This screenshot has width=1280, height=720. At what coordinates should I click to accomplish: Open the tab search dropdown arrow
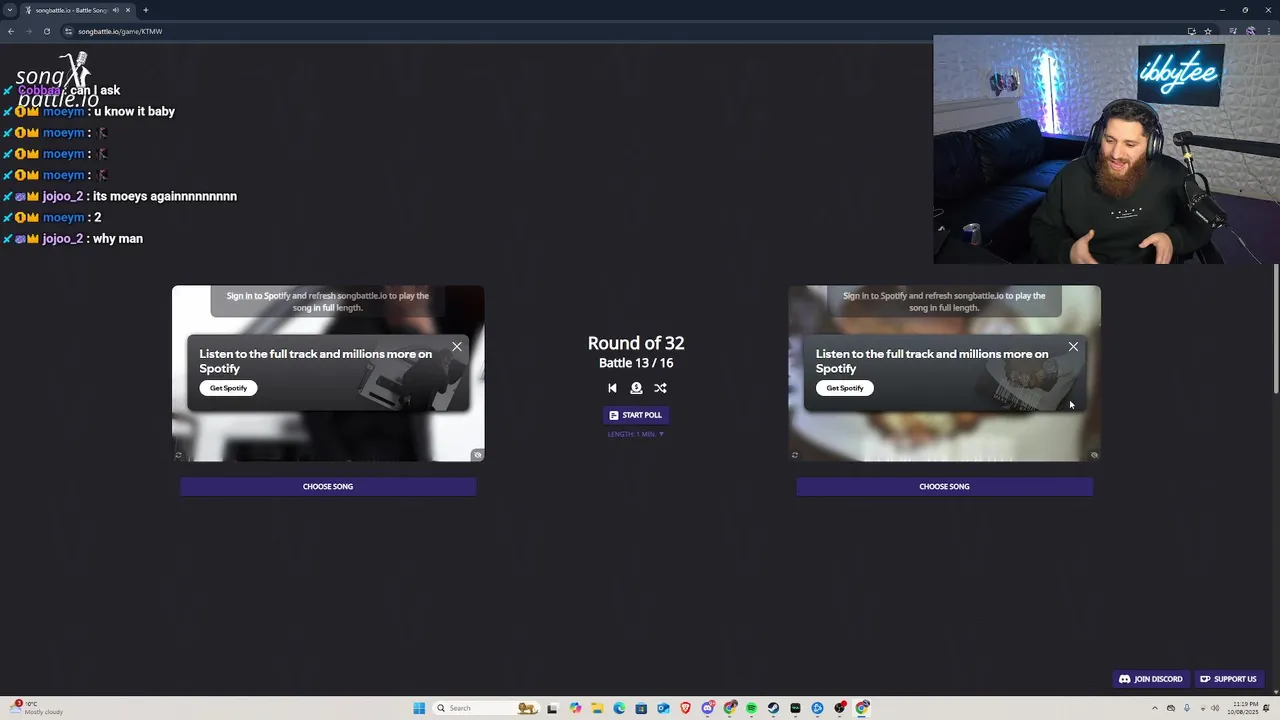coord(10,10)
